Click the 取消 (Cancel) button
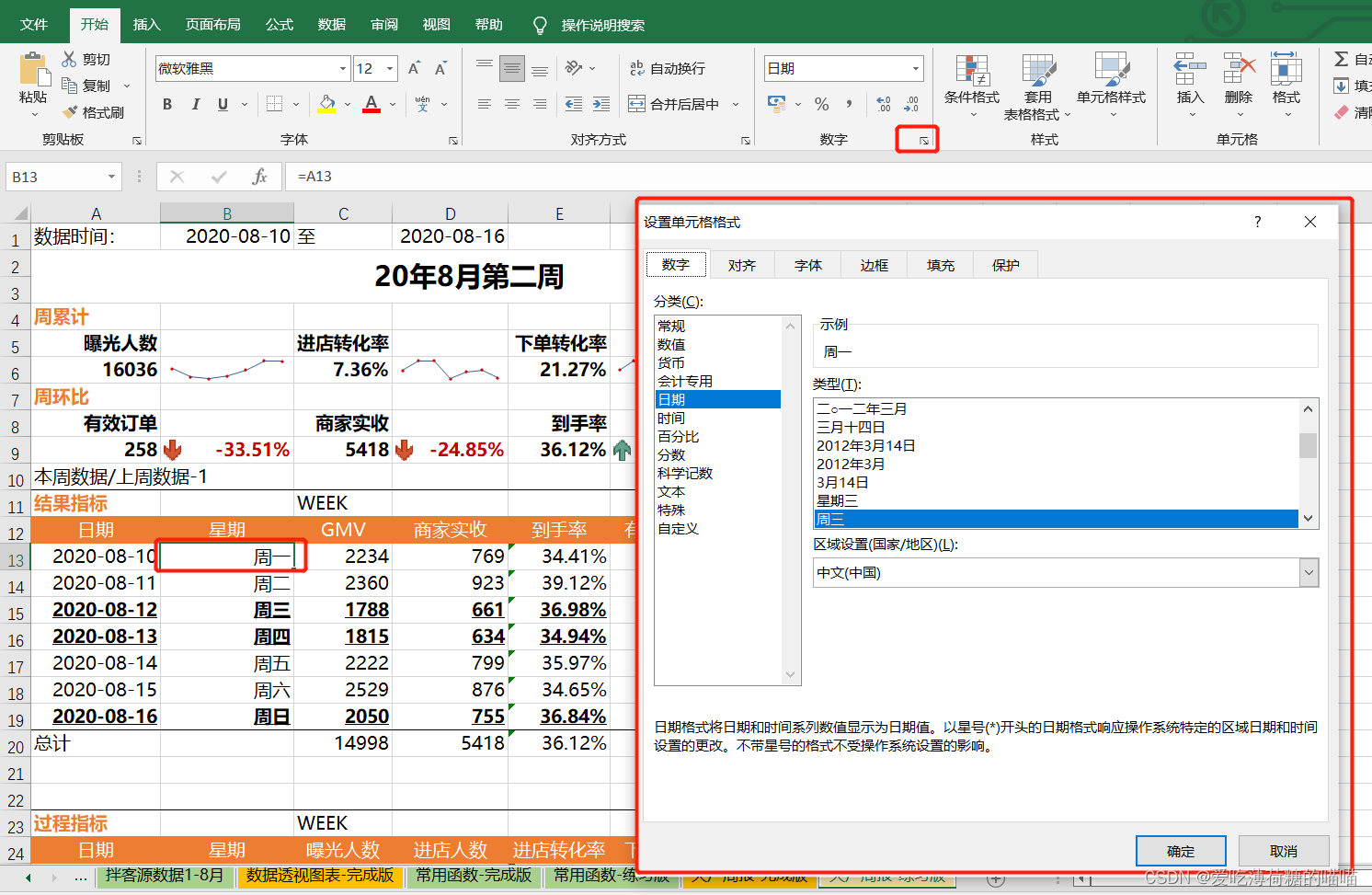The width and height of the screenshot is (1372, 895). click(1284, 851)
